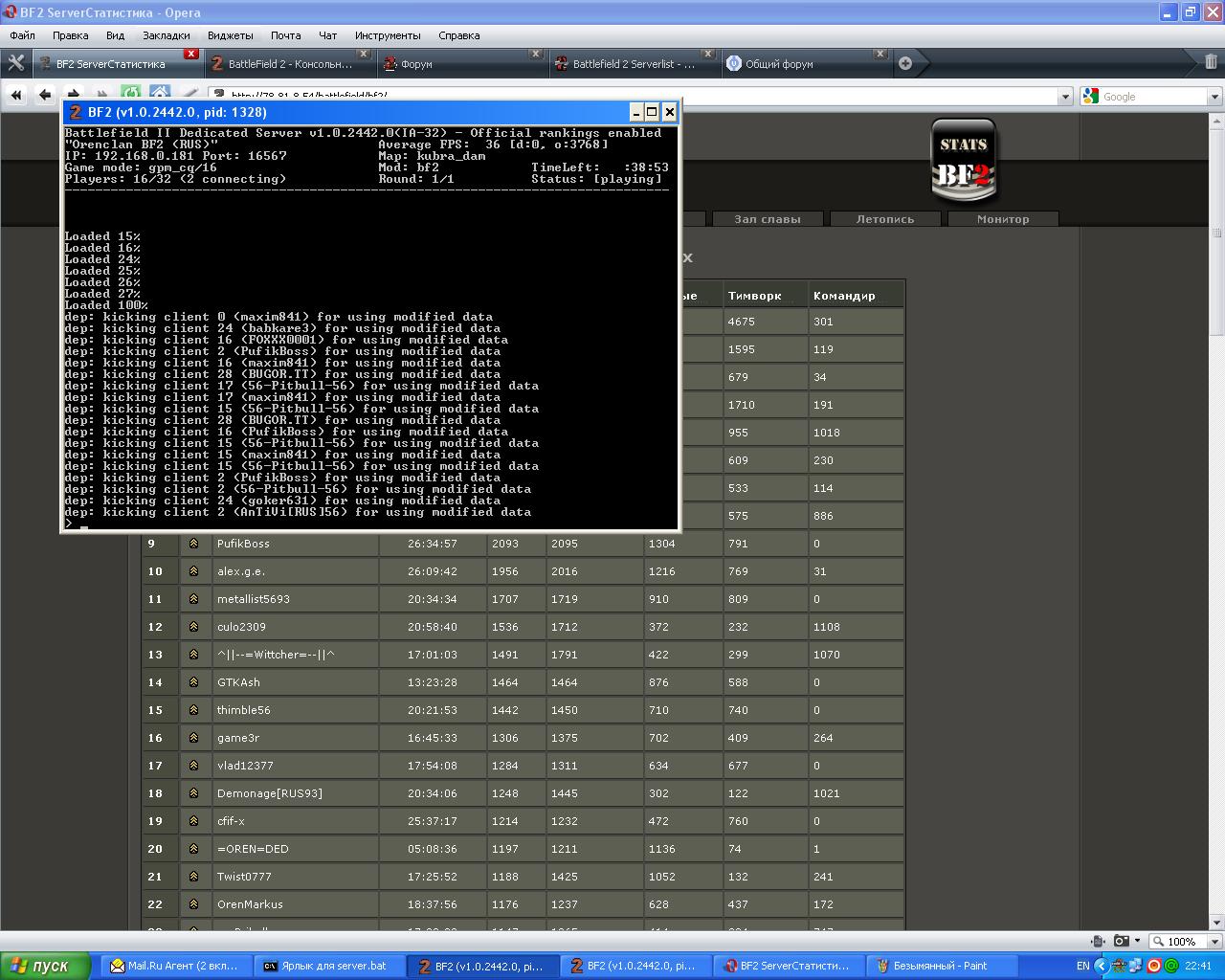Click the Windows пуск start button
1225x980 pixels.
(x=45, y=966)
